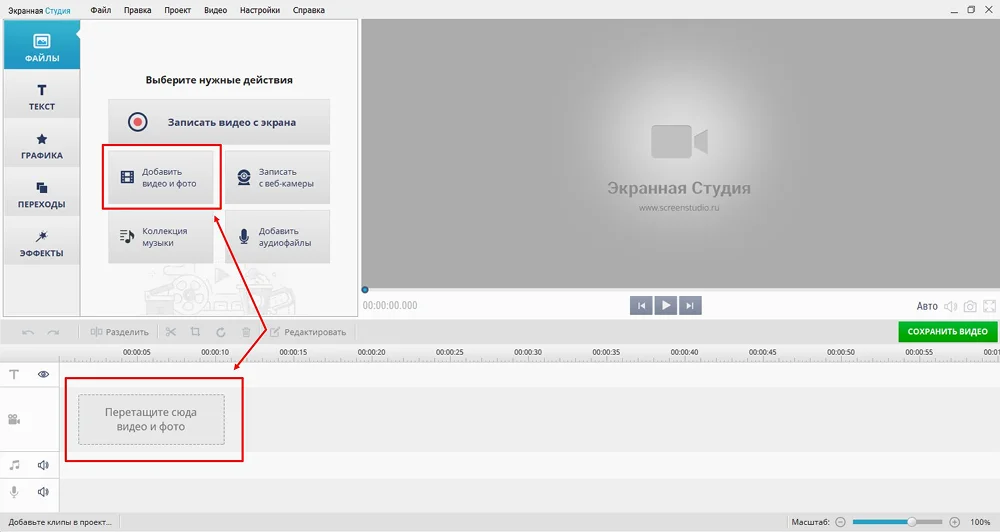Screen dimensions: 1000x532
Task: Open the Авто preview size option
Action: click(x=927, y=306)
